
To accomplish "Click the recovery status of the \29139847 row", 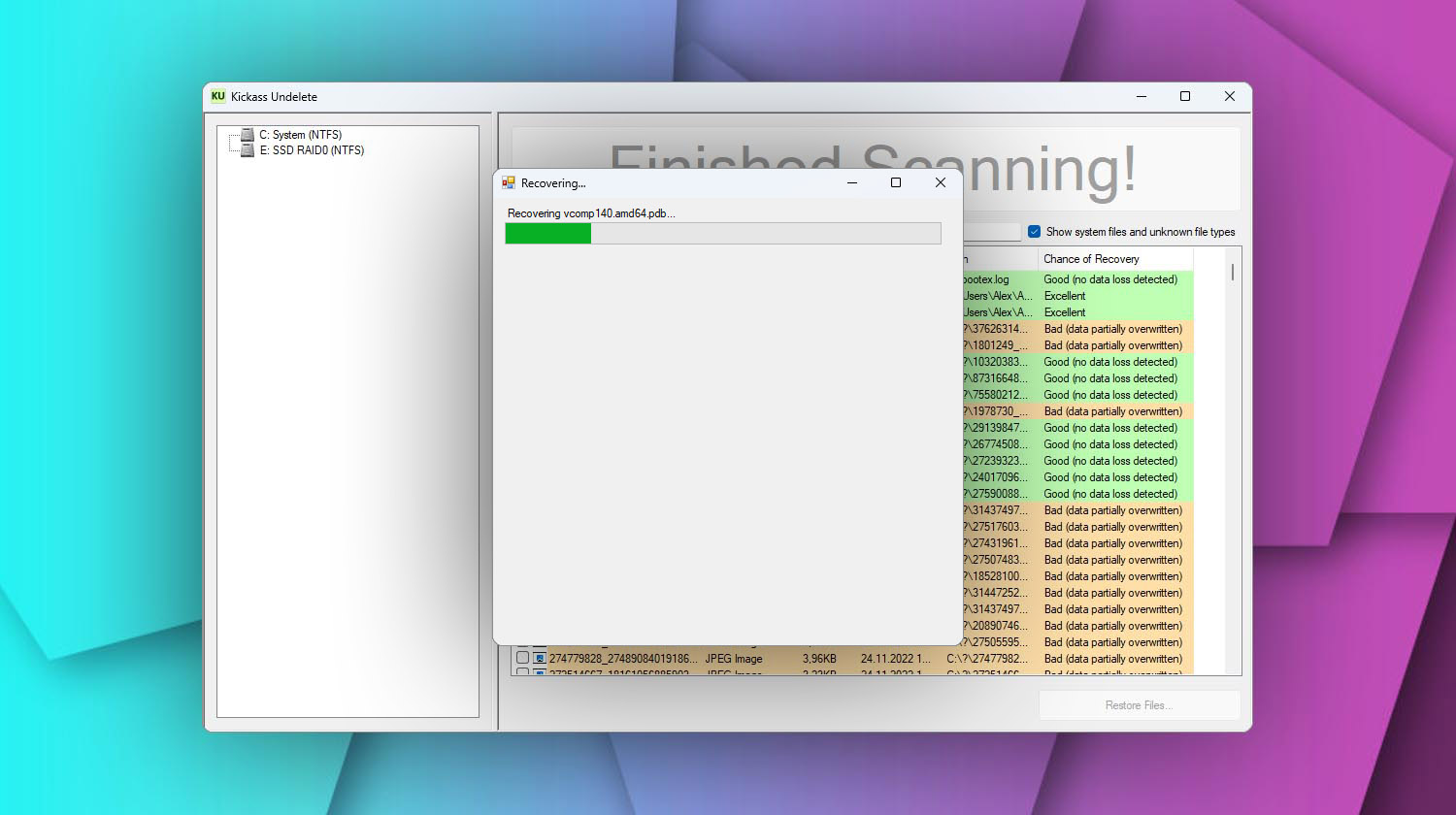I will tap(1110, 428).
